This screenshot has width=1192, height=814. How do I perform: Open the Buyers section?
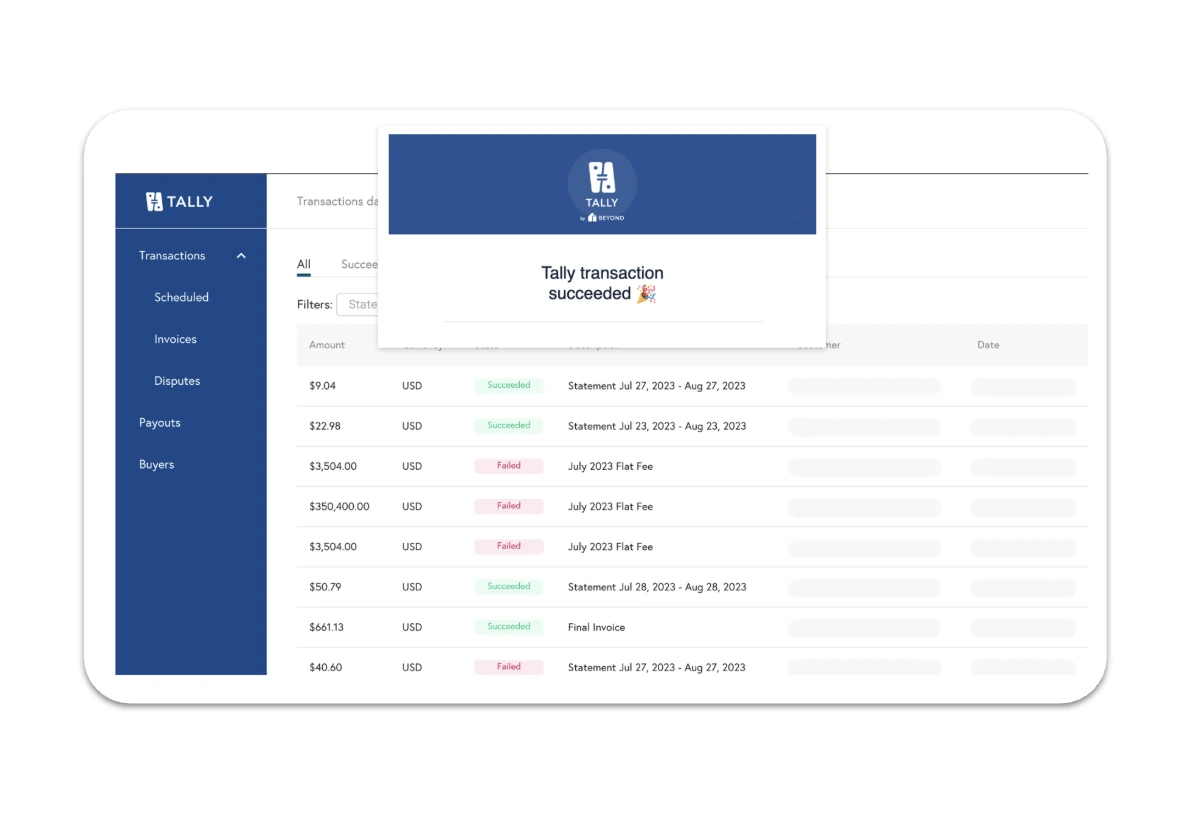(x=156, y=464)
